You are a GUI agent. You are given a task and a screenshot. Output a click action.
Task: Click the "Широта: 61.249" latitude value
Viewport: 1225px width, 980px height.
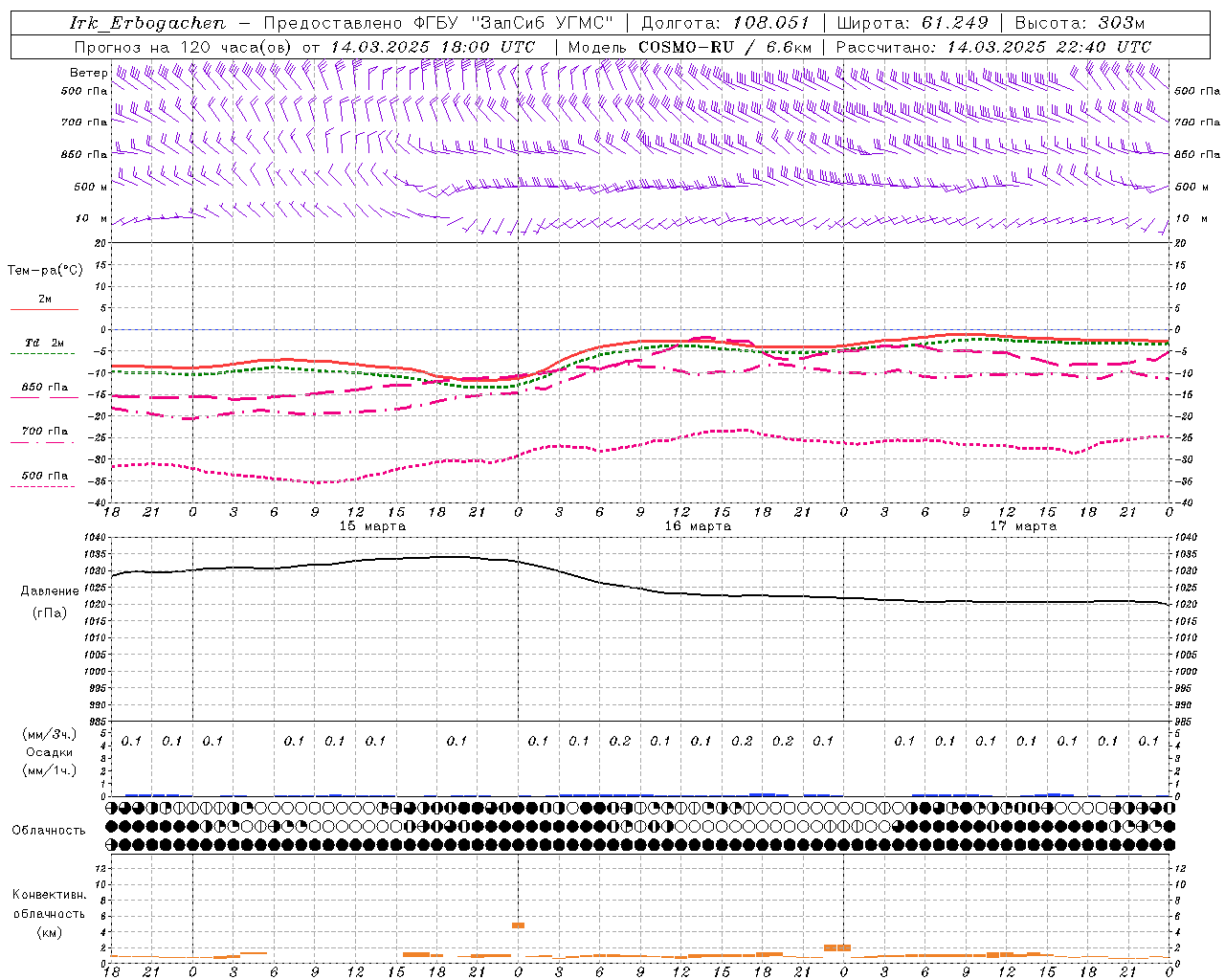912,23
